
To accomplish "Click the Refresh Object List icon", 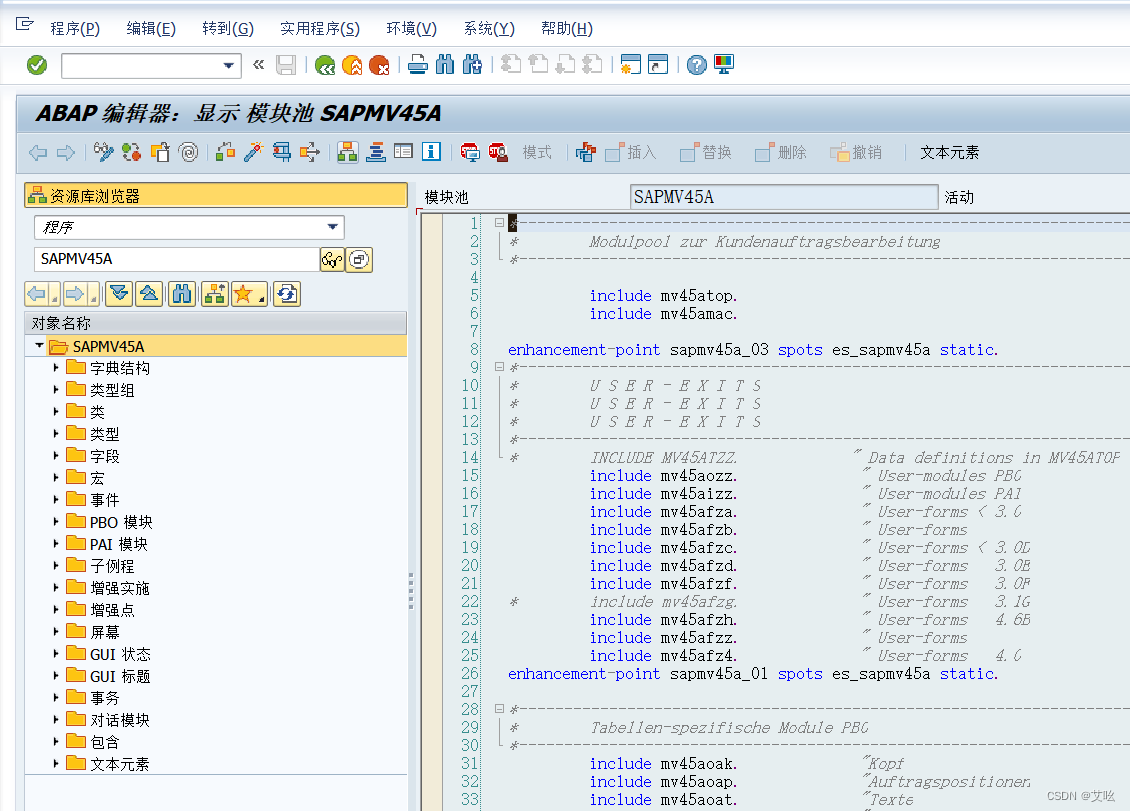I will coord(287,294).
